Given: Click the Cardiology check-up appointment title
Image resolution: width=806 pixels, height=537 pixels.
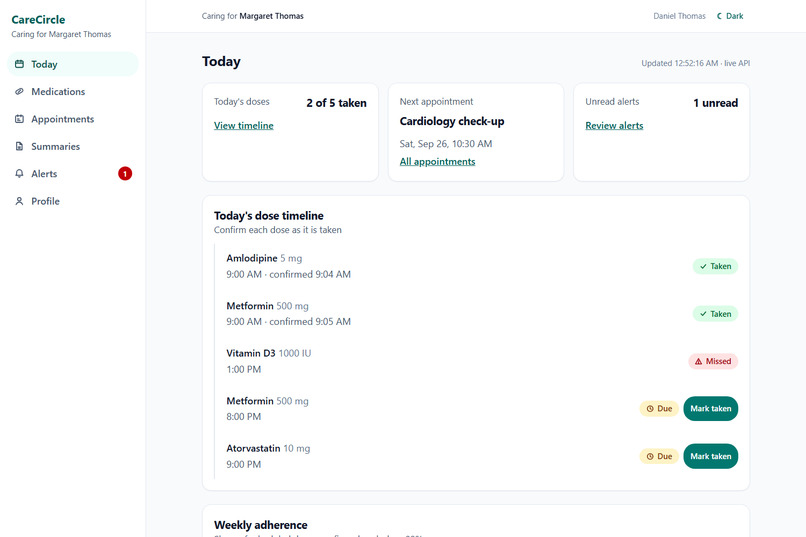Looking at the screenshot, I should click(452, 121).
